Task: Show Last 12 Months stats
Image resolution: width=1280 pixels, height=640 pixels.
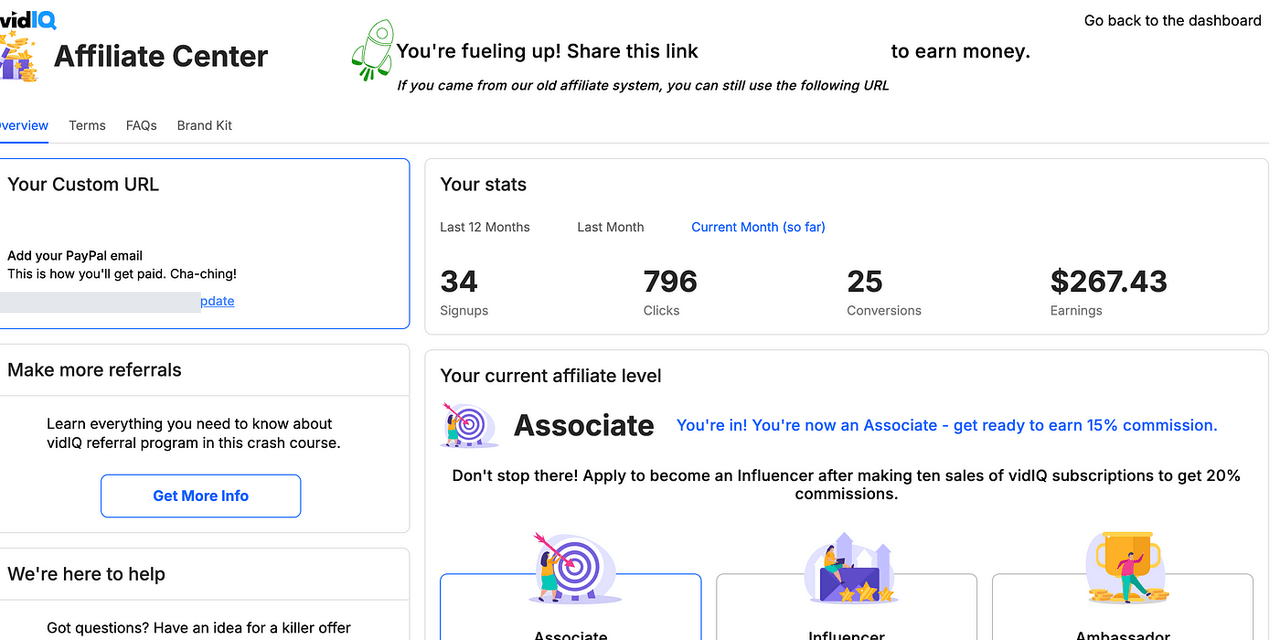Action: [485, 227]
